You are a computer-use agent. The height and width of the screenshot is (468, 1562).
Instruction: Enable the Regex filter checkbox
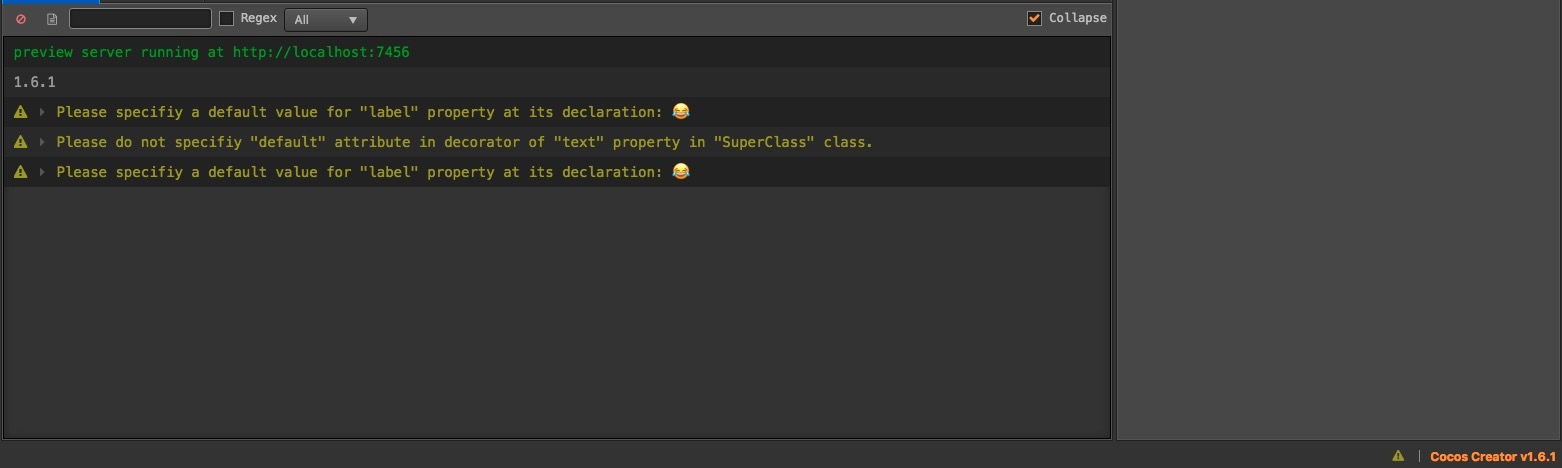[227, 18]
